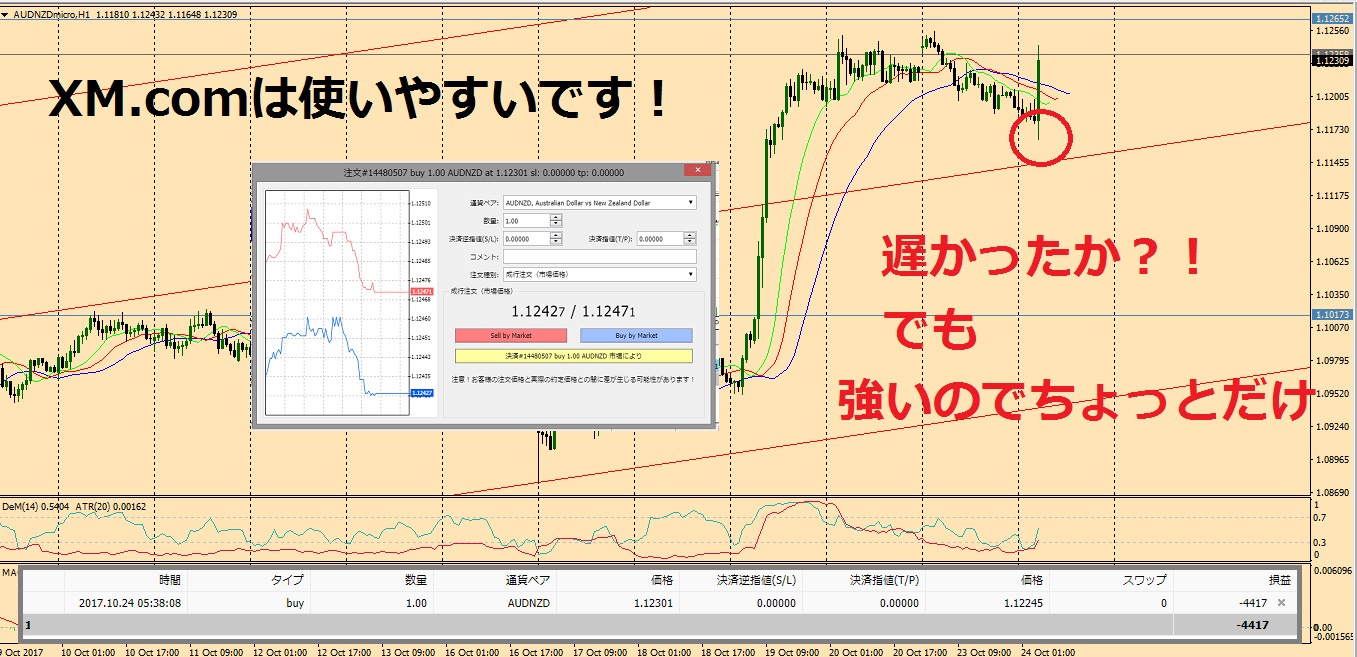Close the AUDNZD order with the row X icon
The width and height of the screenshot is (1357, 657).
[1281, 603]
